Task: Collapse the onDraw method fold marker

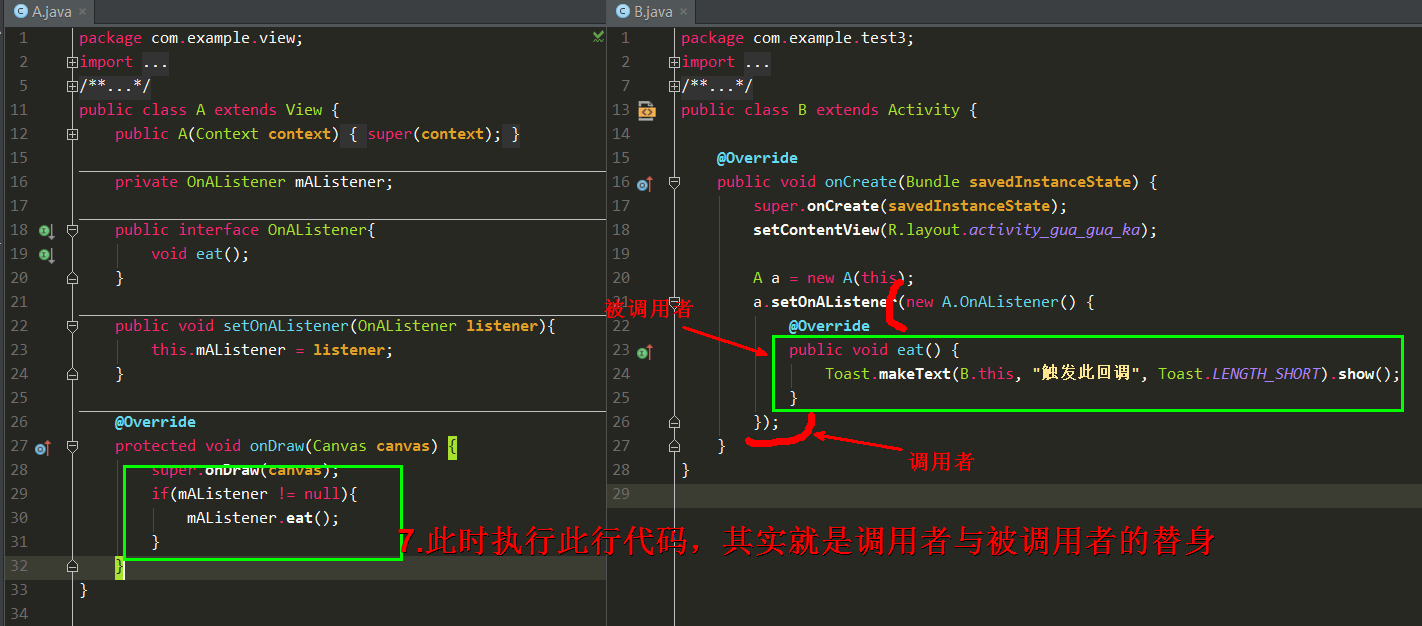Action: click(x=72, y=447)
